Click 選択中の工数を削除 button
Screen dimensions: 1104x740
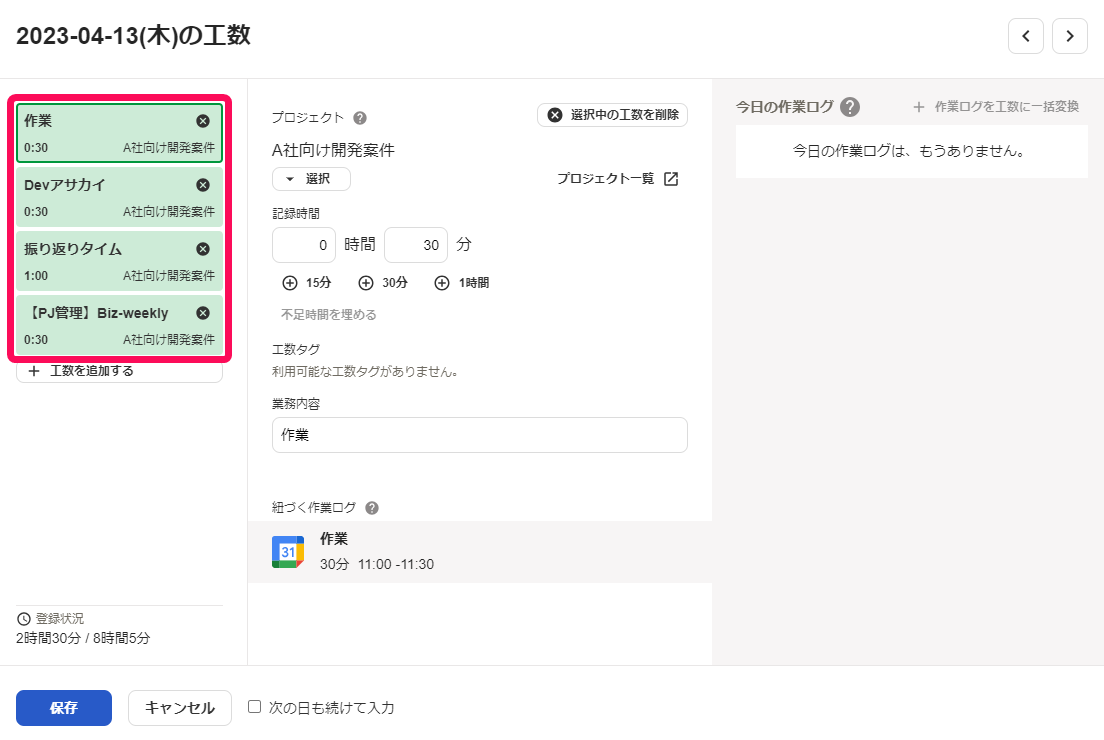(612, 115)
